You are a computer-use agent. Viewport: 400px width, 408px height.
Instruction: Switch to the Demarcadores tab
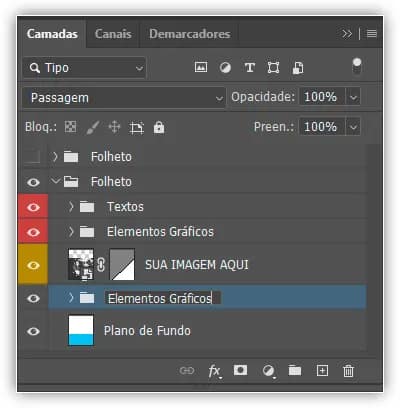point(190,34)
